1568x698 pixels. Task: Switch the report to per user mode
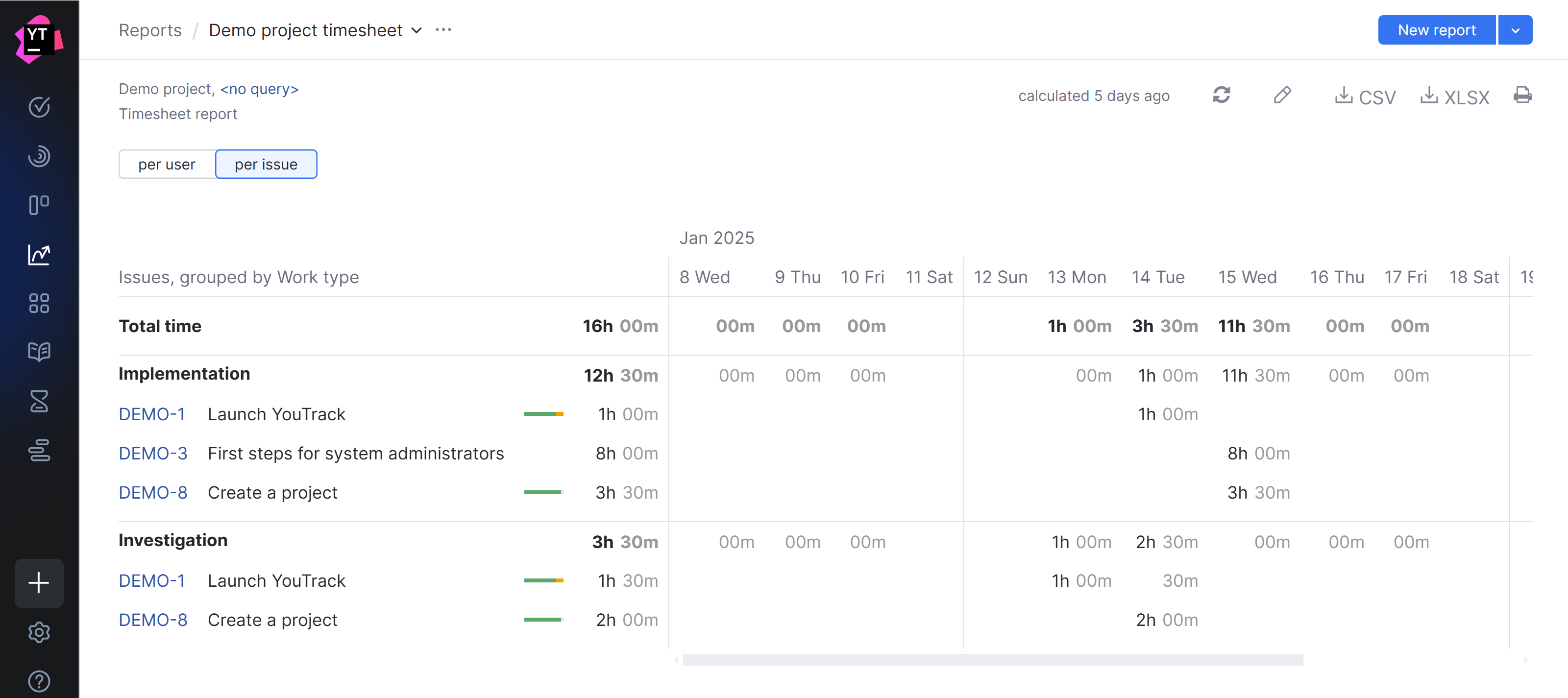click(x=167, y=164)
